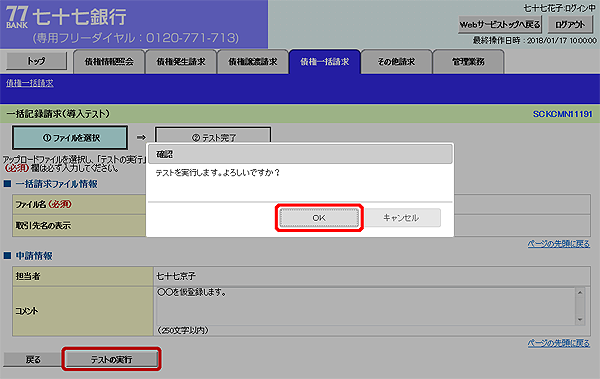
Task: Select the 債権一括請求 tab
Action: (324, 62)
